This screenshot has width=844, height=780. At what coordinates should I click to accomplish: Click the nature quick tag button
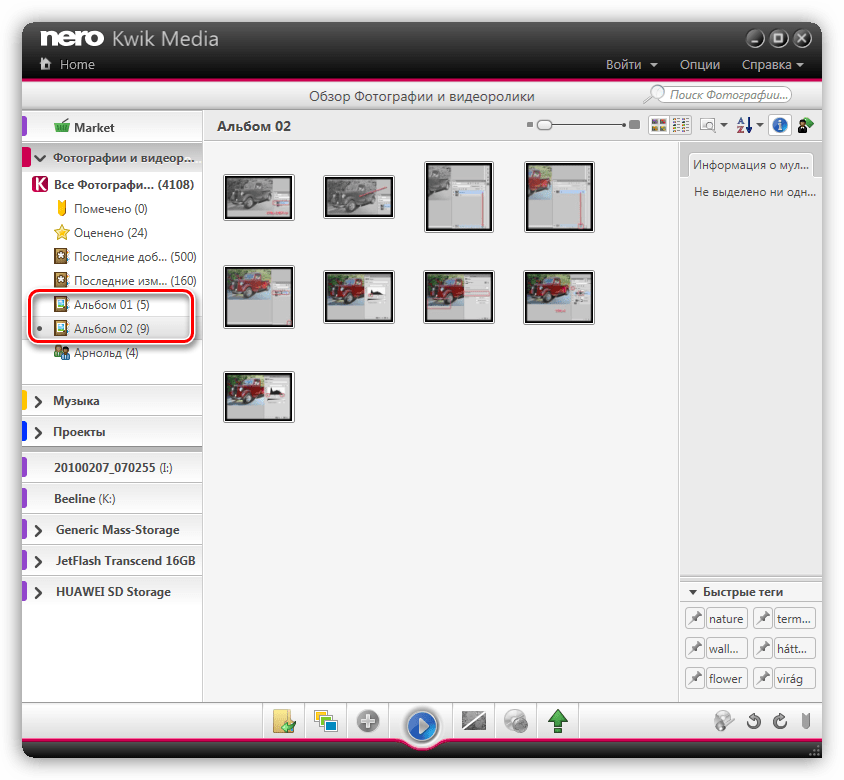tap(726, 619)
